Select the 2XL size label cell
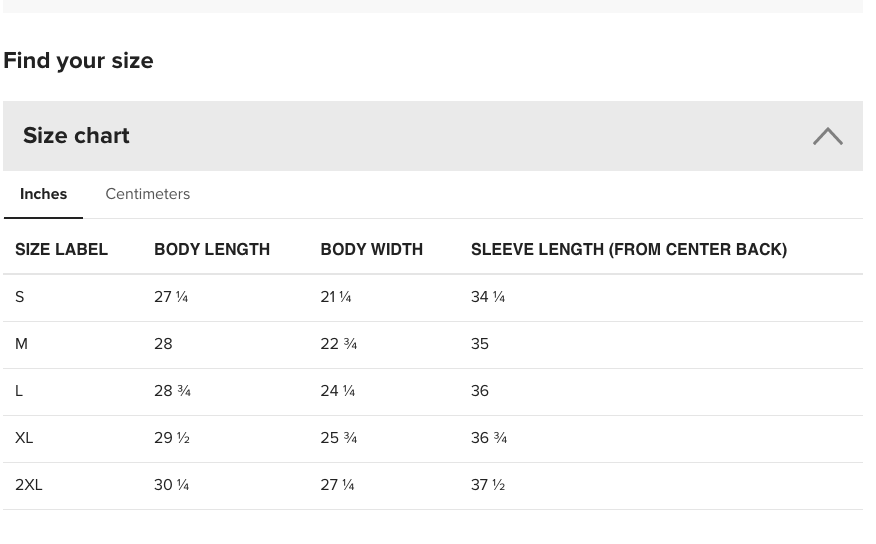 (29, 485)
